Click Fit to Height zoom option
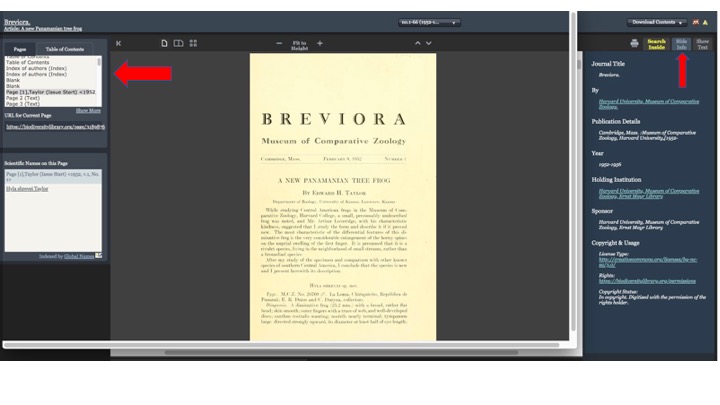 point(299,45)
